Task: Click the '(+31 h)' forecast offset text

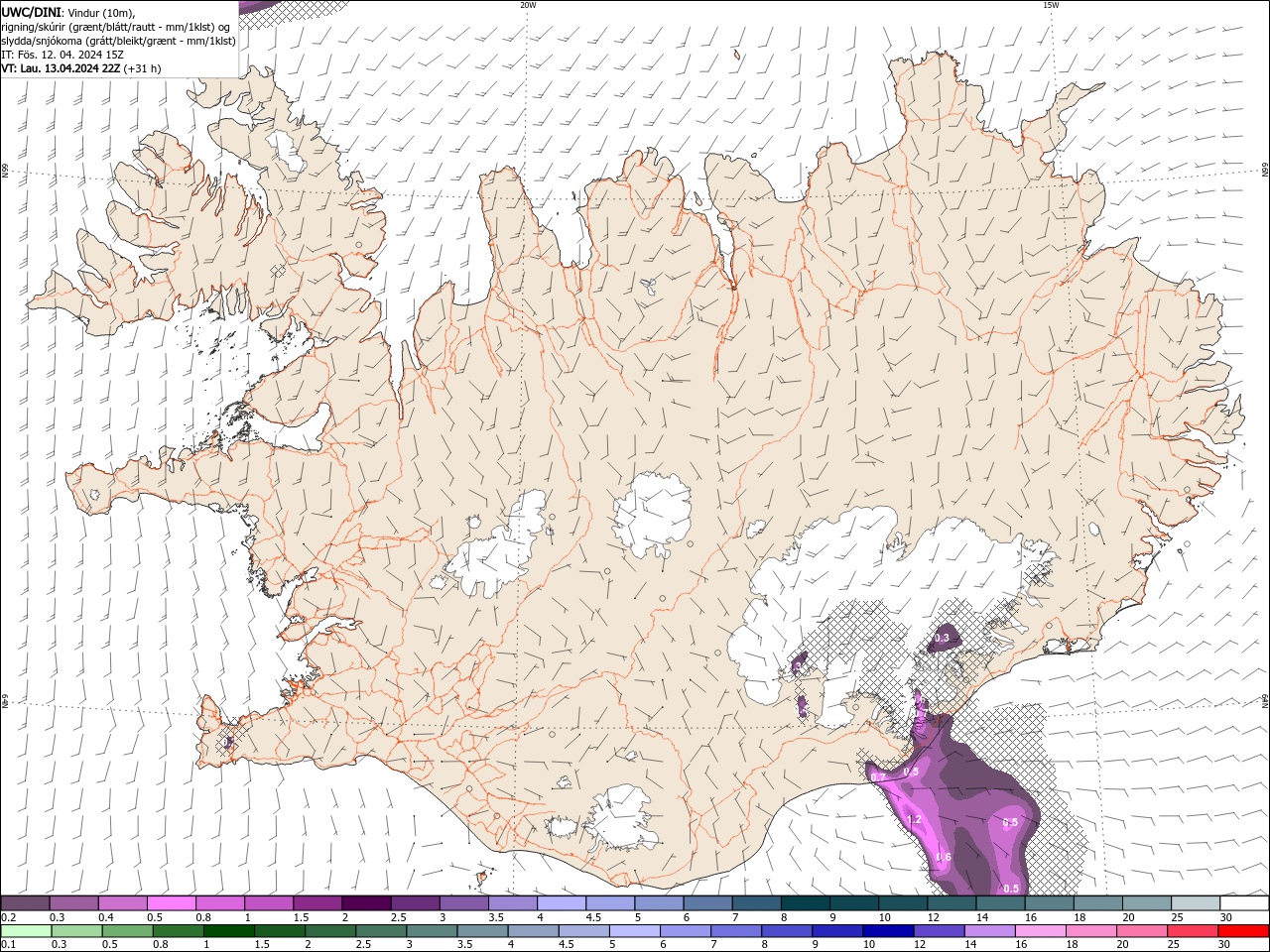Action: click(x=143, y=68)
